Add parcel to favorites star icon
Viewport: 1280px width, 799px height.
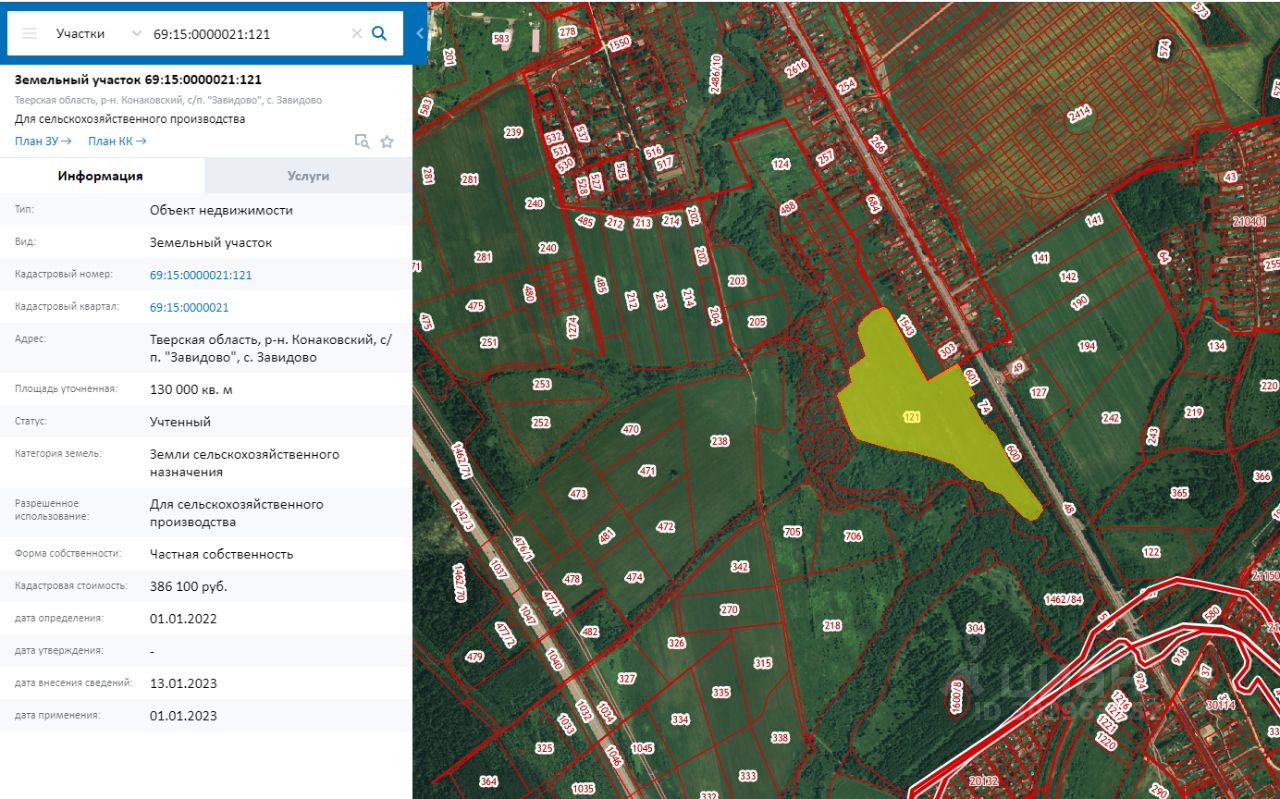point(387,141)
